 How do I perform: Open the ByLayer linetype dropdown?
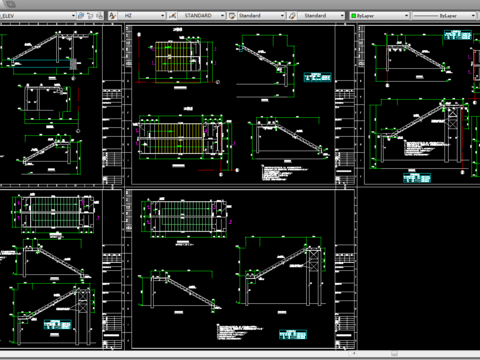coord(473,16)
